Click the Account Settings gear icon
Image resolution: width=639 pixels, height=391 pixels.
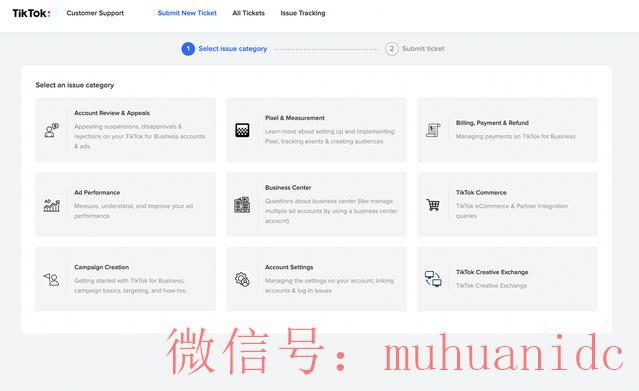tap(242, 279)
